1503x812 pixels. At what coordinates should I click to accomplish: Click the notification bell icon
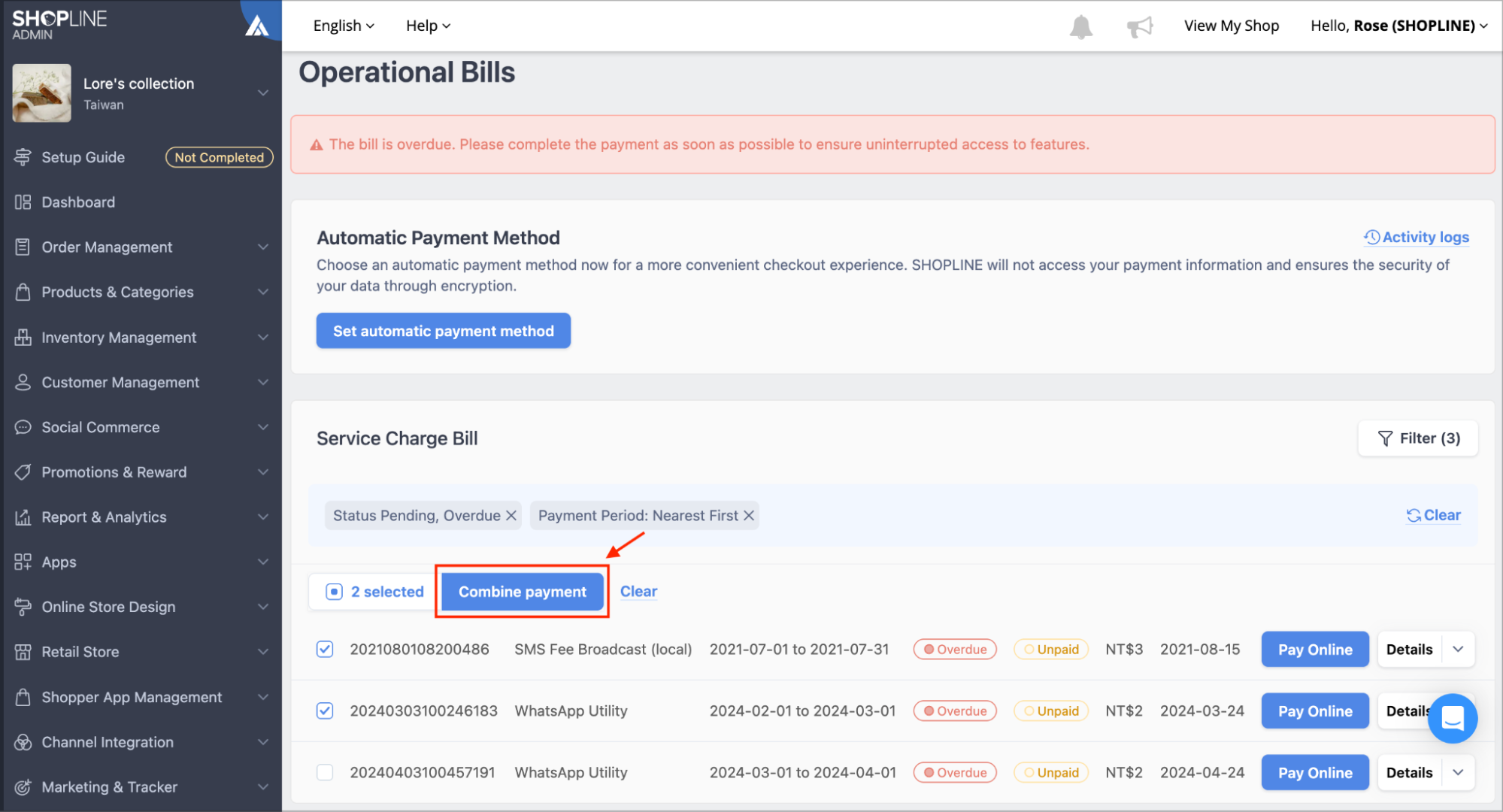pyautogui.click(x=1080, y=26)
